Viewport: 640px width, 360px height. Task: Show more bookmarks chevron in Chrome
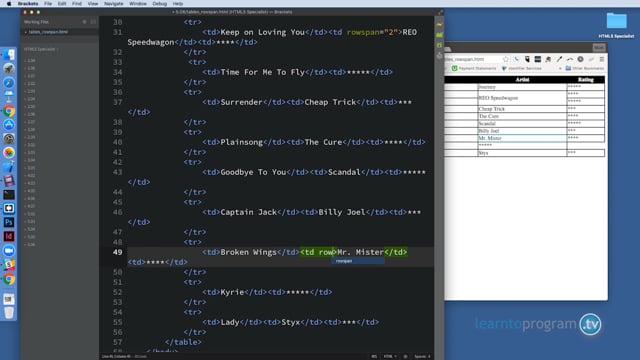pos(560,69)
